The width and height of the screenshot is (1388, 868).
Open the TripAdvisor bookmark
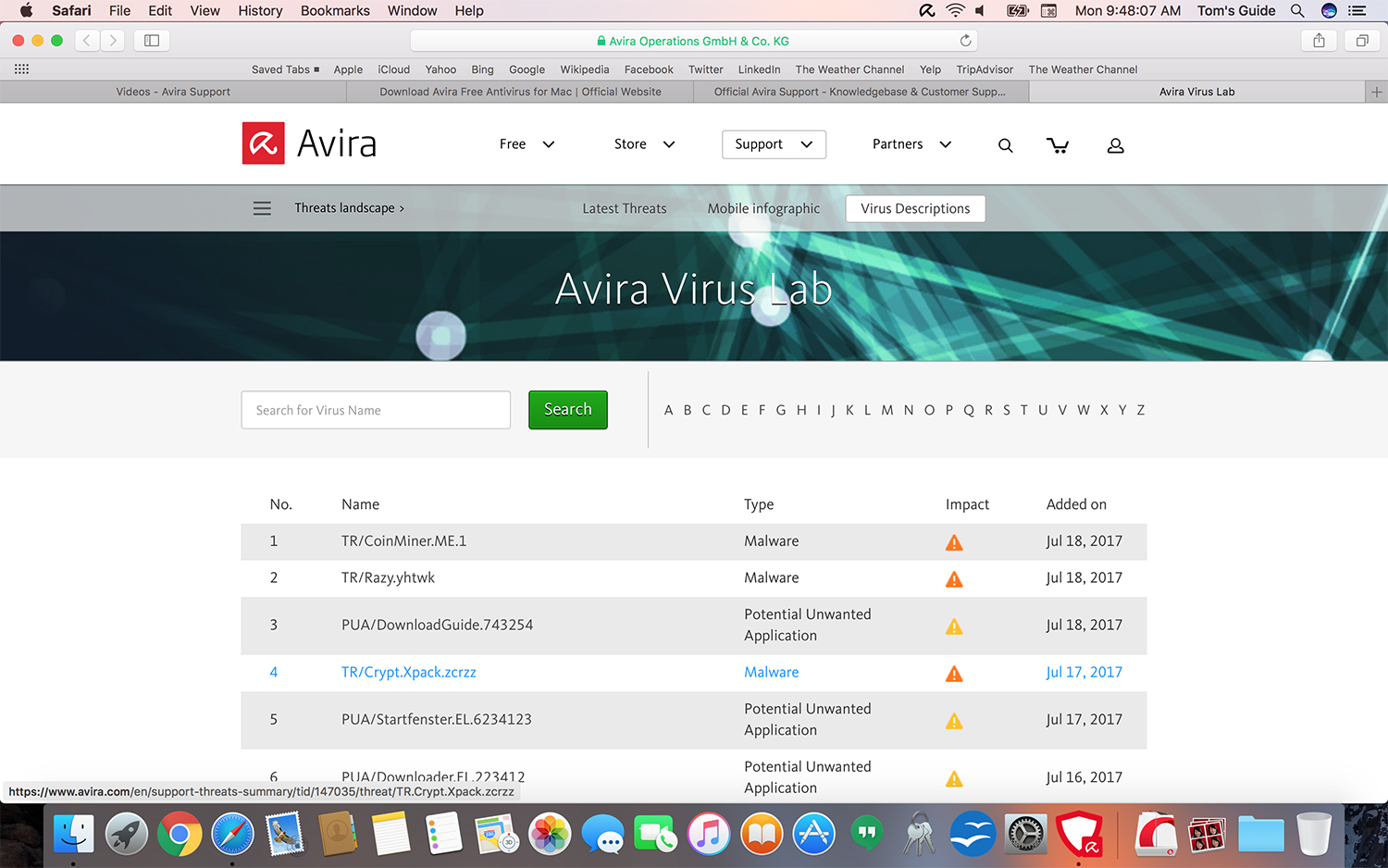click(x=985, y=69)
